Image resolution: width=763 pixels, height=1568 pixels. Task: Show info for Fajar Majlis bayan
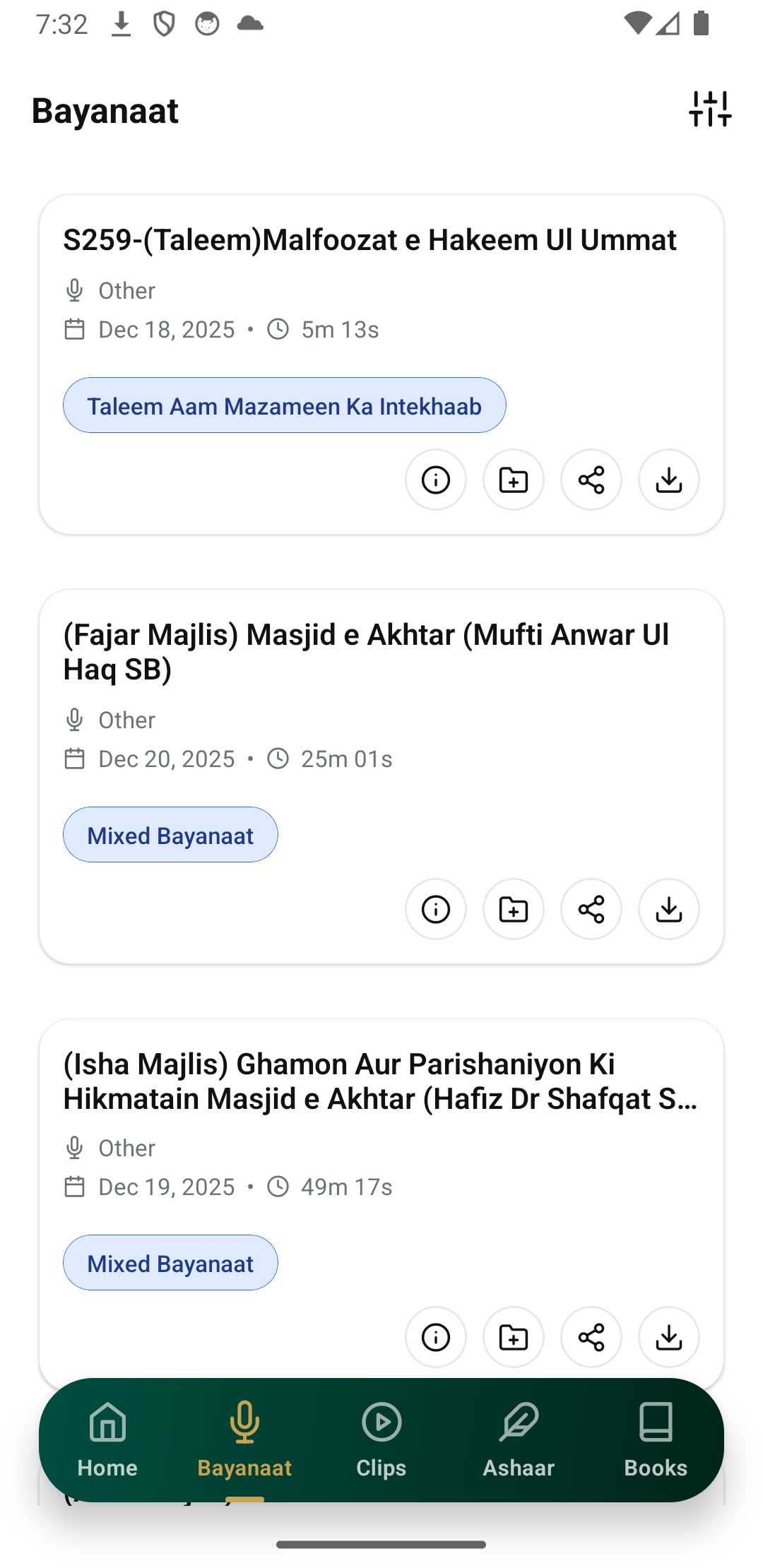point(436,909)
